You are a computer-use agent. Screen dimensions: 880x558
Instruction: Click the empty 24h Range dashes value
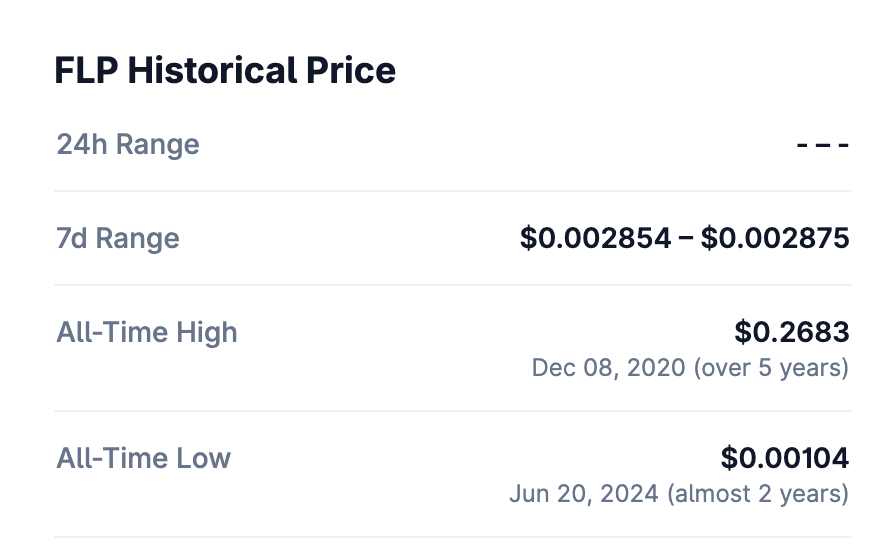tap(822, 145)
